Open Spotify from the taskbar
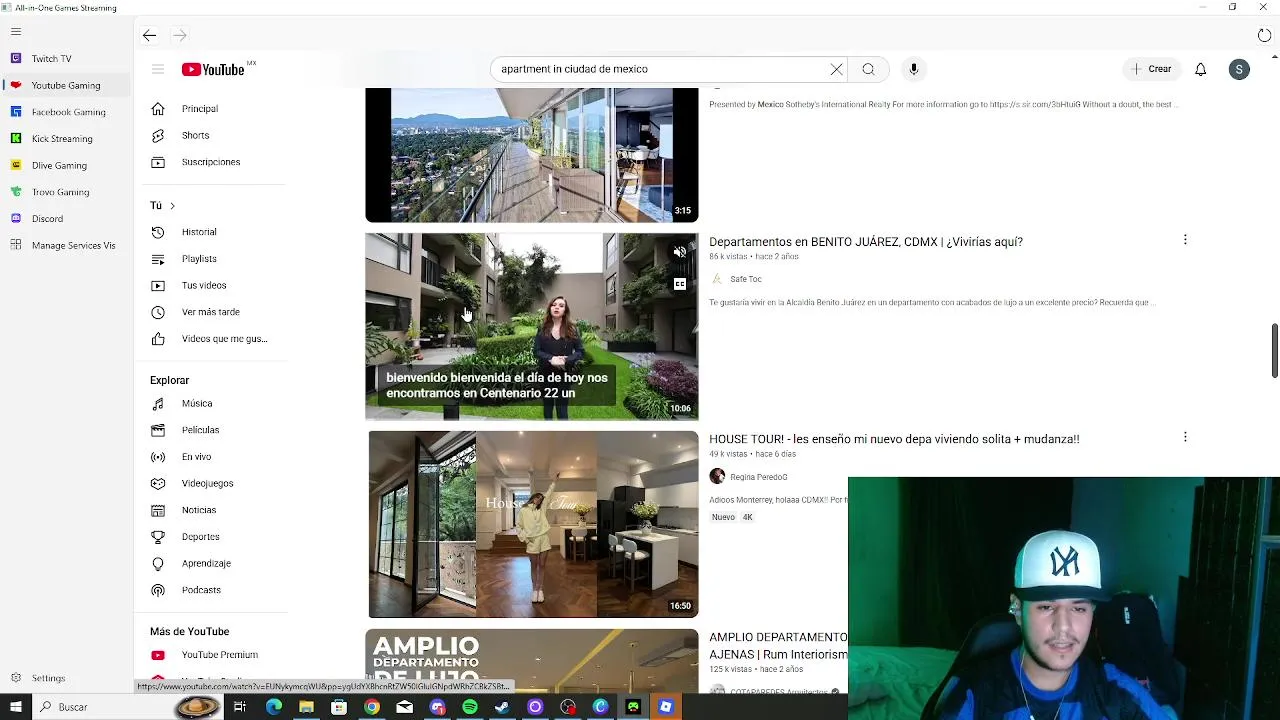Screen dimensions: 1280x720 469,707
